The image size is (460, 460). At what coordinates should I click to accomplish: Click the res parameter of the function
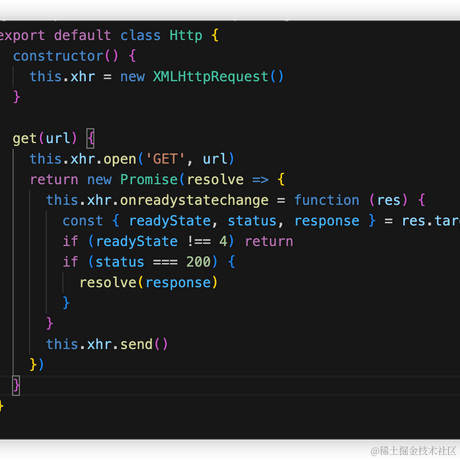[x=388, y=201]
